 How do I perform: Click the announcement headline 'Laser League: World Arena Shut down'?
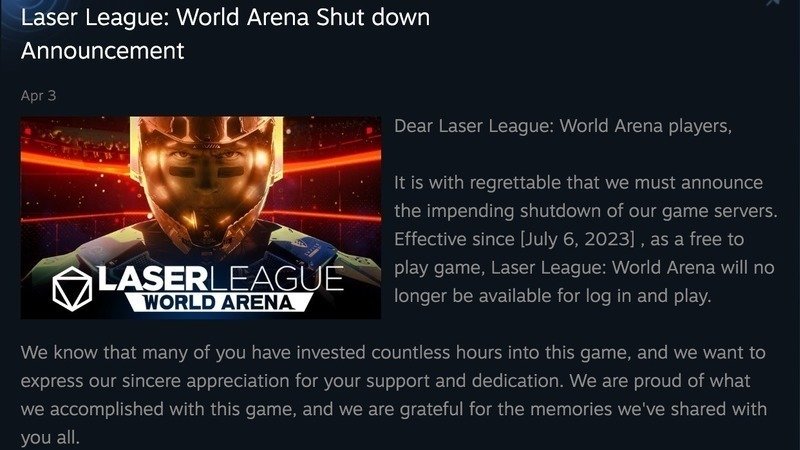pyautogui.click(x=225, y=17)
